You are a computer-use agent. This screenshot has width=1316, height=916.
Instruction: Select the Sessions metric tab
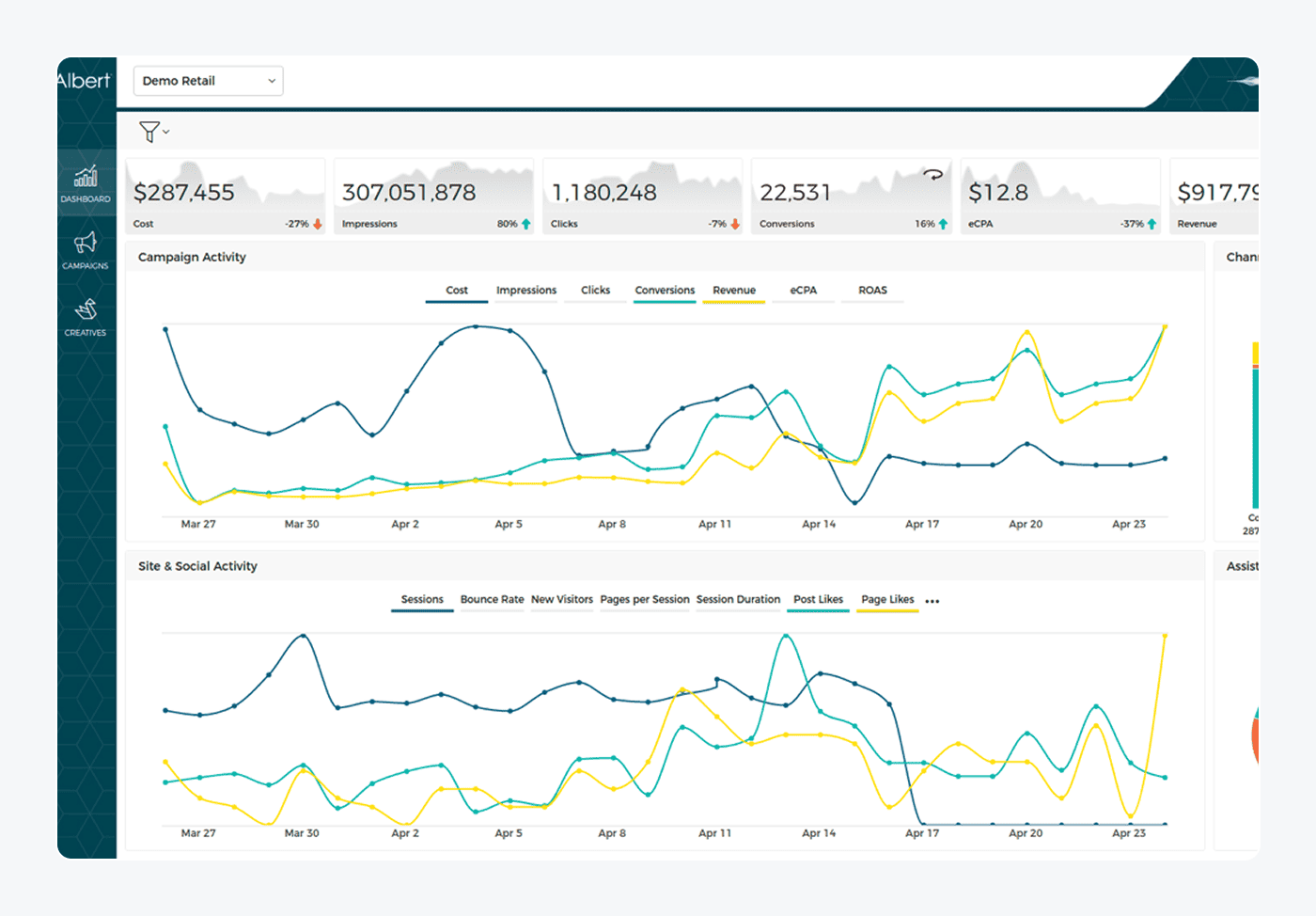click(422, 600)
